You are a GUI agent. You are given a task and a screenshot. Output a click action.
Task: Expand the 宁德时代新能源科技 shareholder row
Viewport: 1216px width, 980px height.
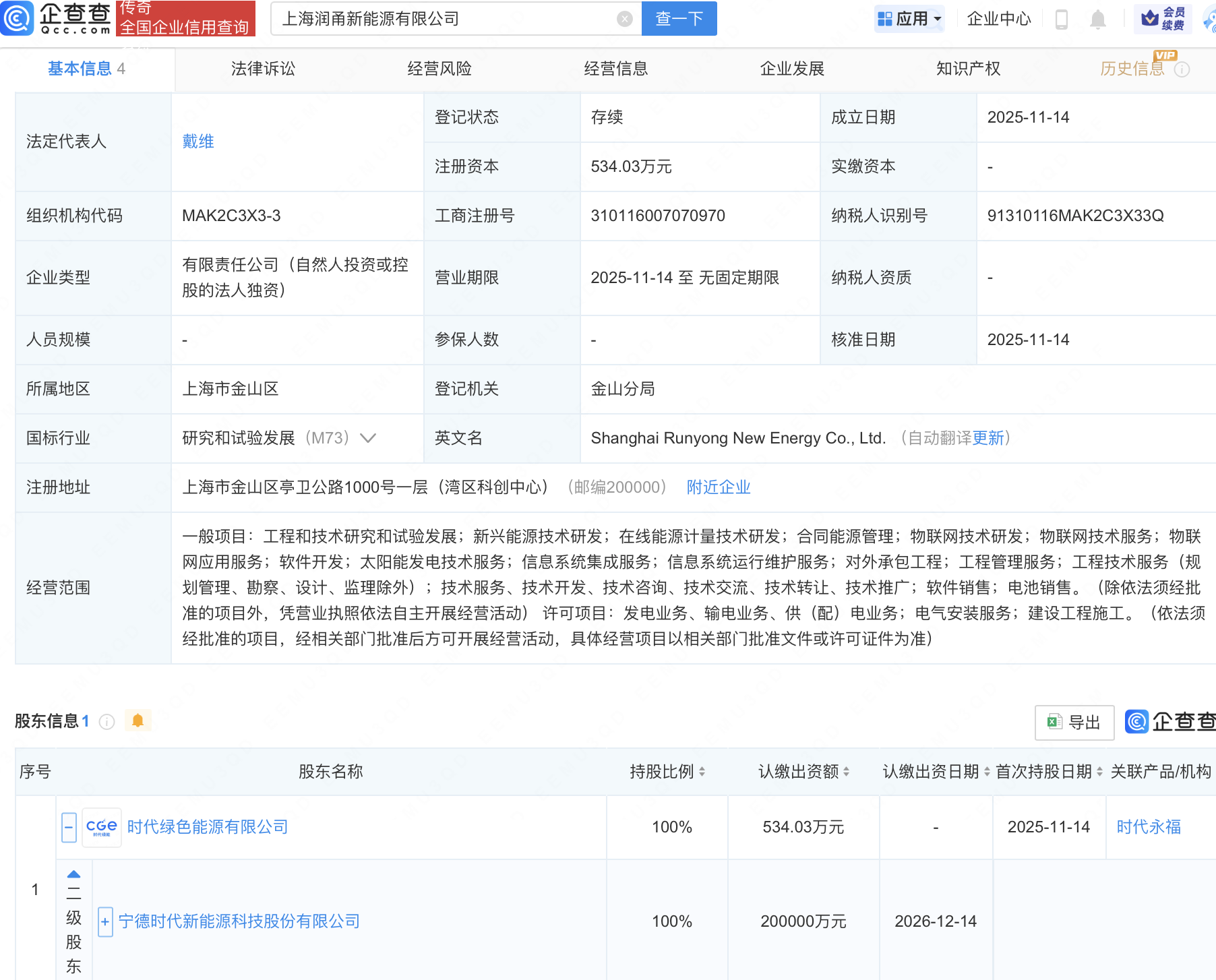click(x=105, y=921)
